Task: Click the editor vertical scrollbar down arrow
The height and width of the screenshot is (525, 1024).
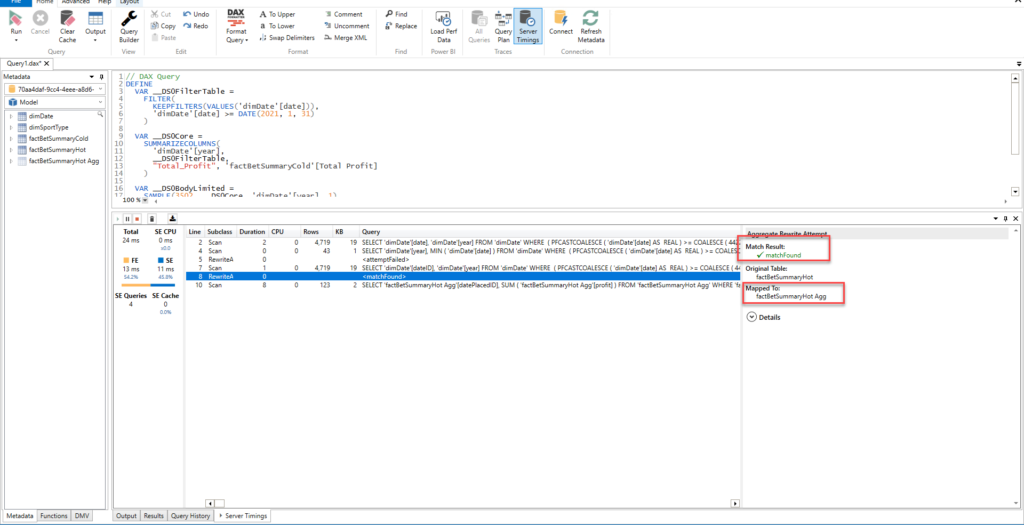Action: point(1015,191)
